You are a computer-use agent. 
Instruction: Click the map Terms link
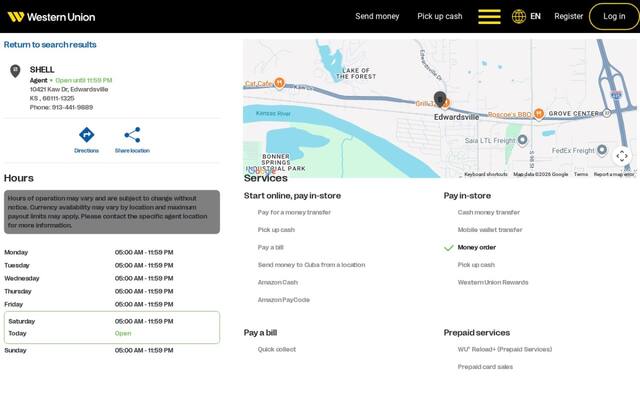[x=581, y=174]
